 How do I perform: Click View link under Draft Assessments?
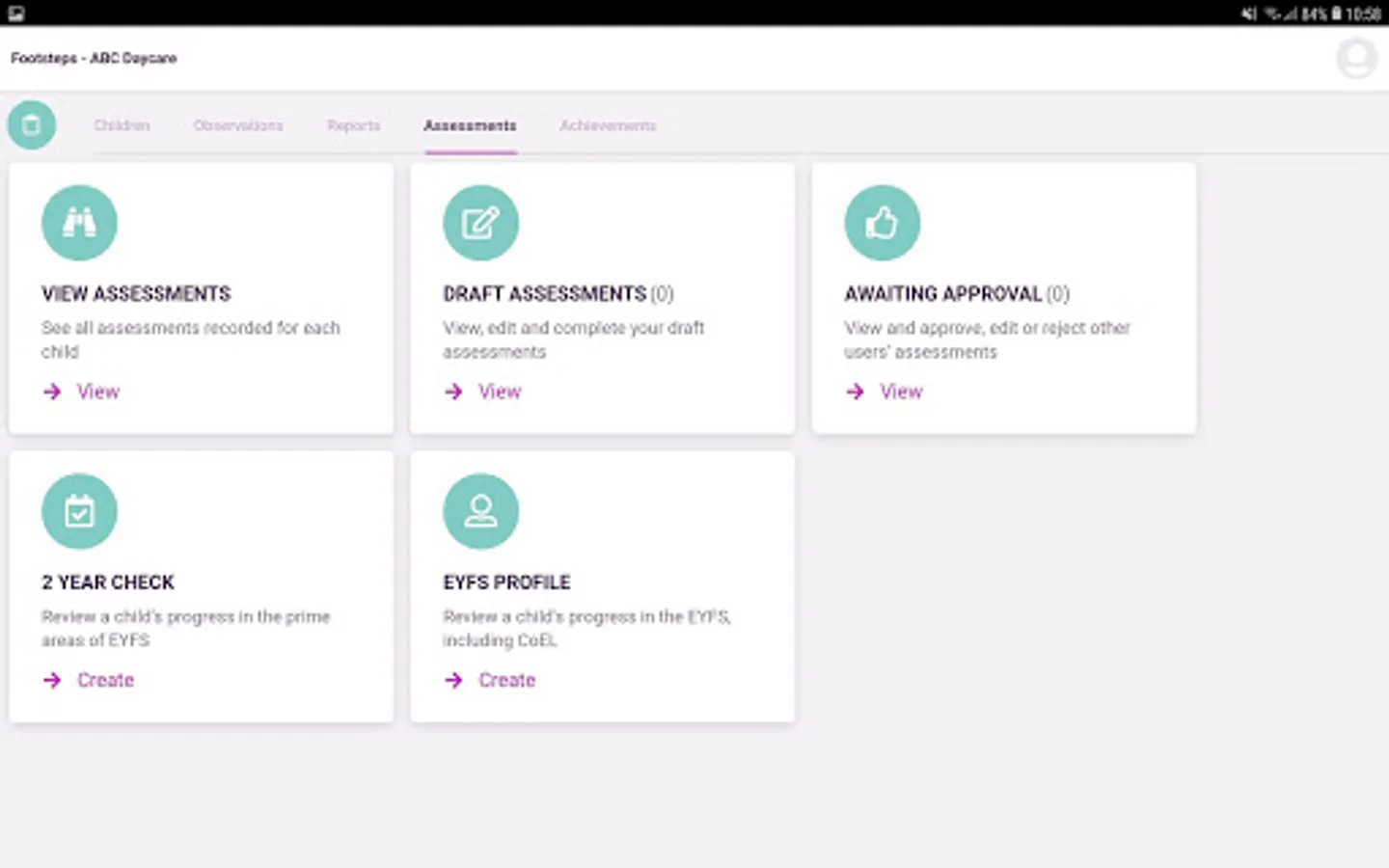coord(500,392)
